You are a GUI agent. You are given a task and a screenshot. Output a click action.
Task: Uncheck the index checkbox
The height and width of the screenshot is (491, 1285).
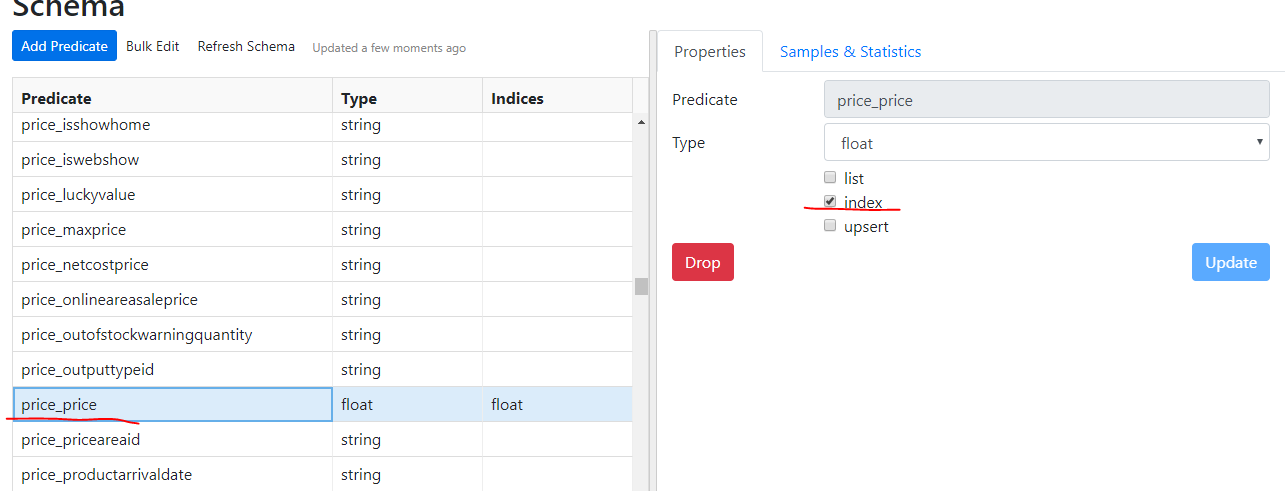point(830,202)
